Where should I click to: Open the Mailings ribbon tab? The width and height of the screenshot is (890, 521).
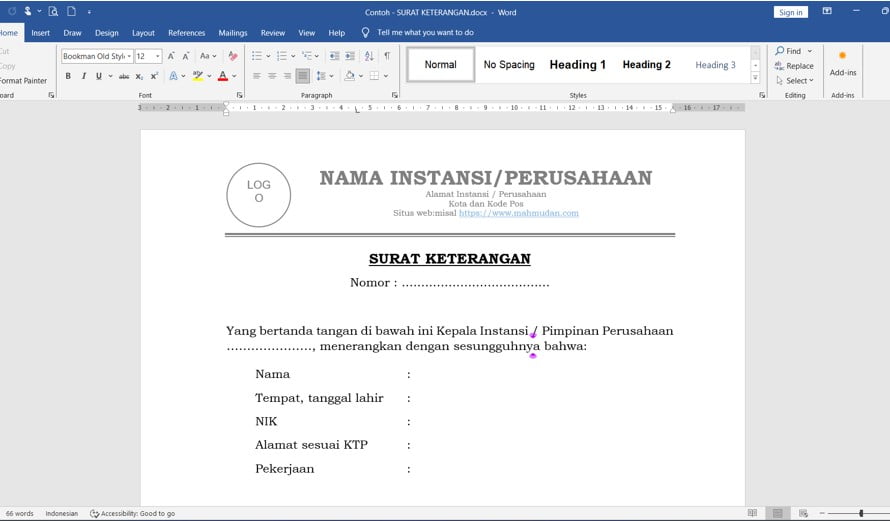pyautogui.click(x=233, y=33)
